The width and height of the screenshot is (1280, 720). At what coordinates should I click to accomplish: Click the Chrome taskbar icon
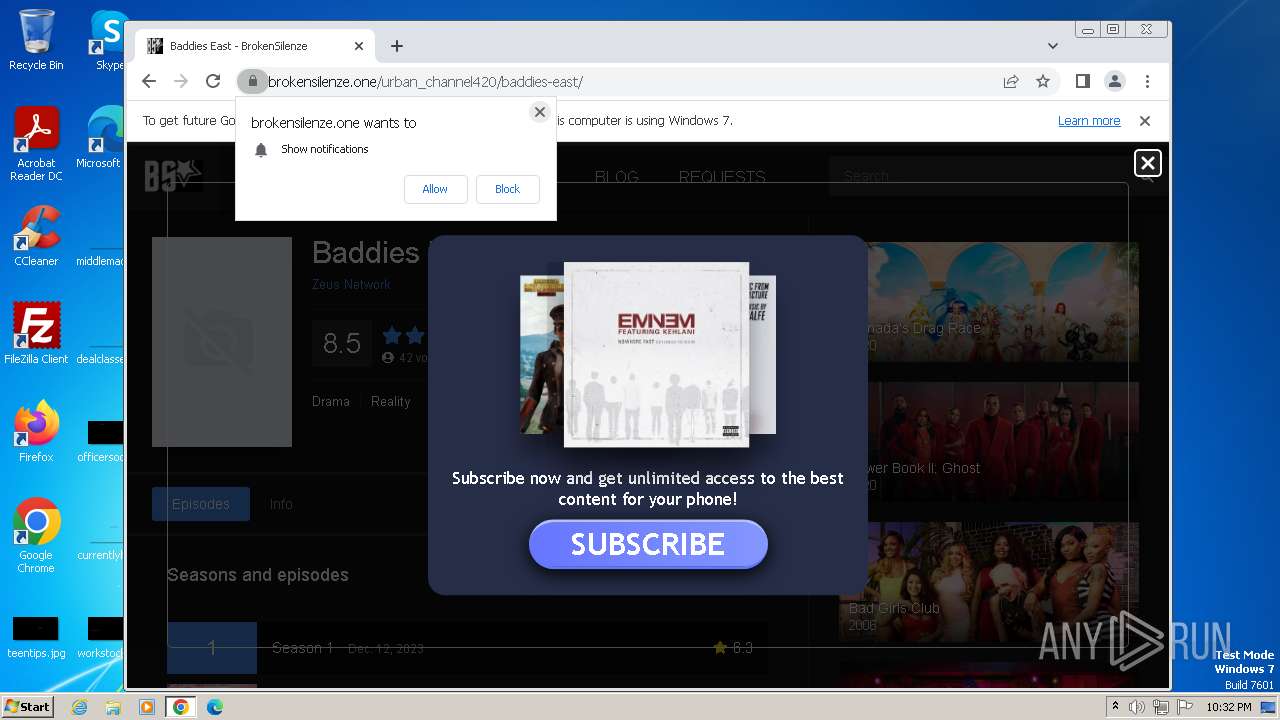(x=181, y=707)
